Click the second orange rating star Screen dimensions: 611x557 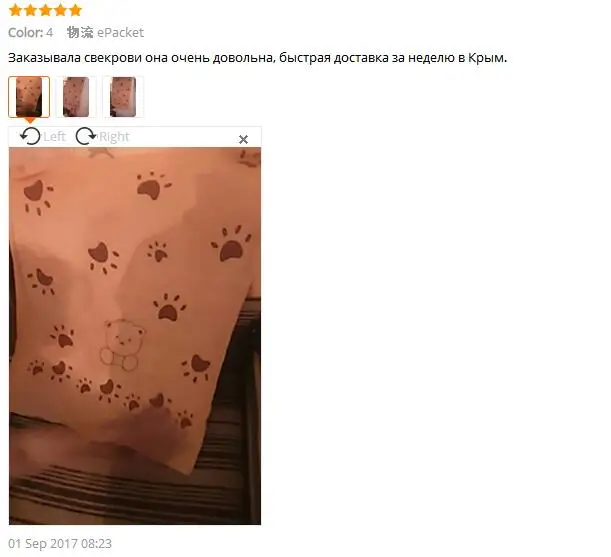(x=30, y=10)
